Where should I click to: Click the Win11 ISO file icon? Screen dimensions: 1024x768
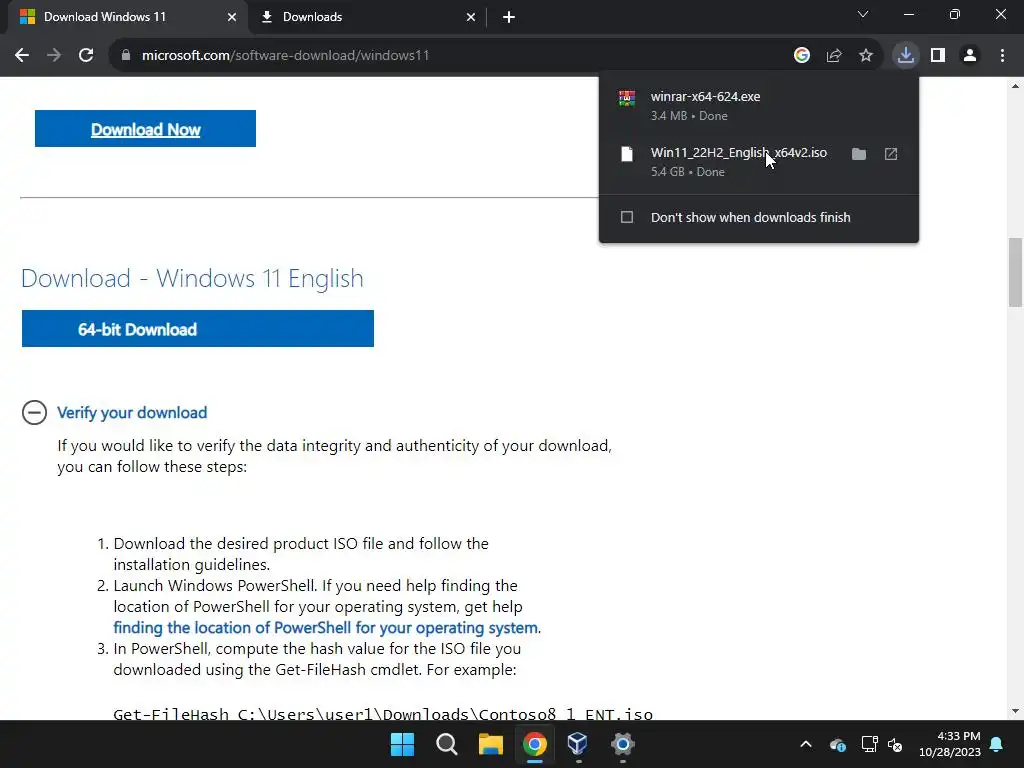[x=627, y=154]
